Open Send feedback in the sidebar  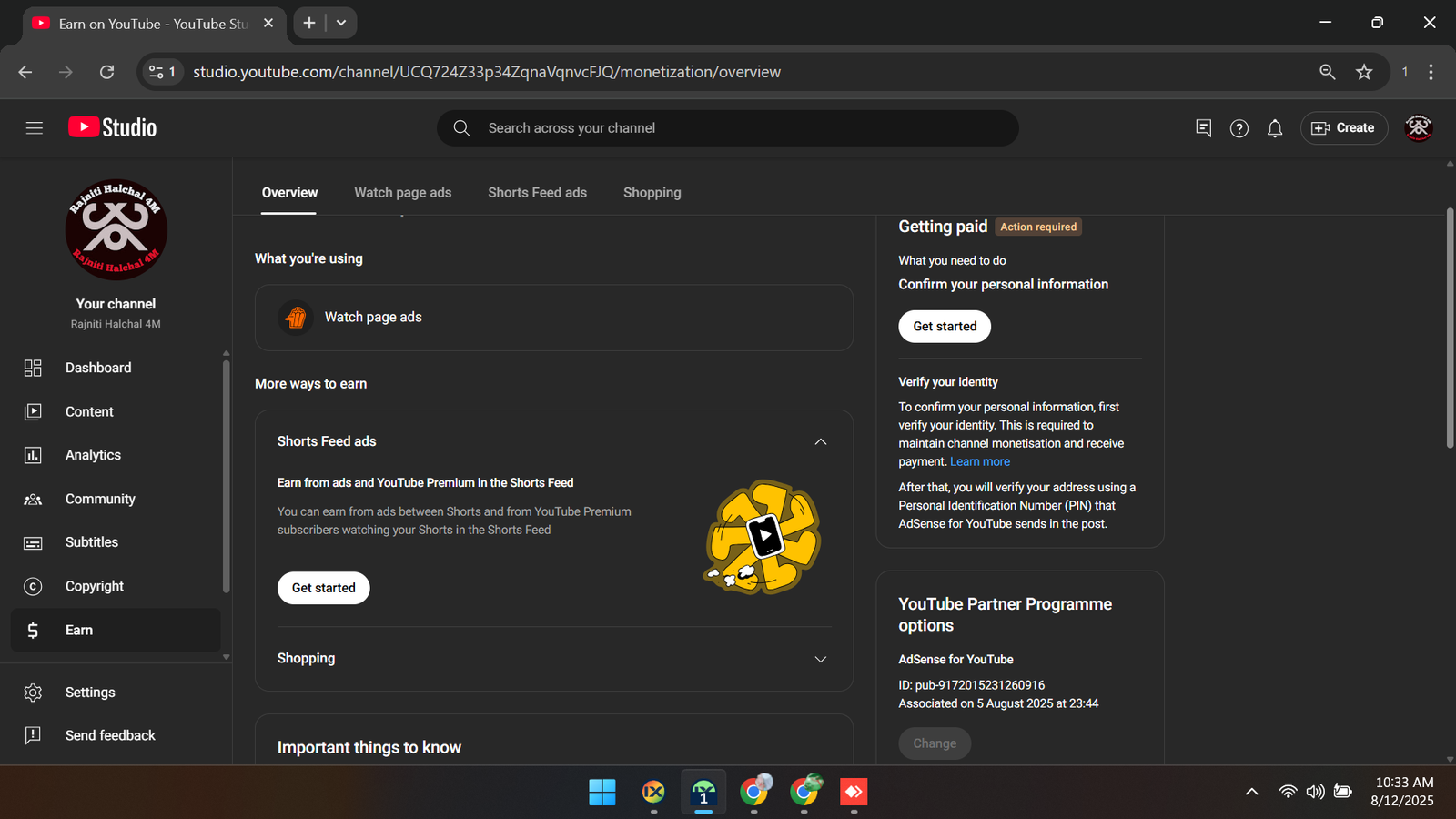click(x=116, y=735)
